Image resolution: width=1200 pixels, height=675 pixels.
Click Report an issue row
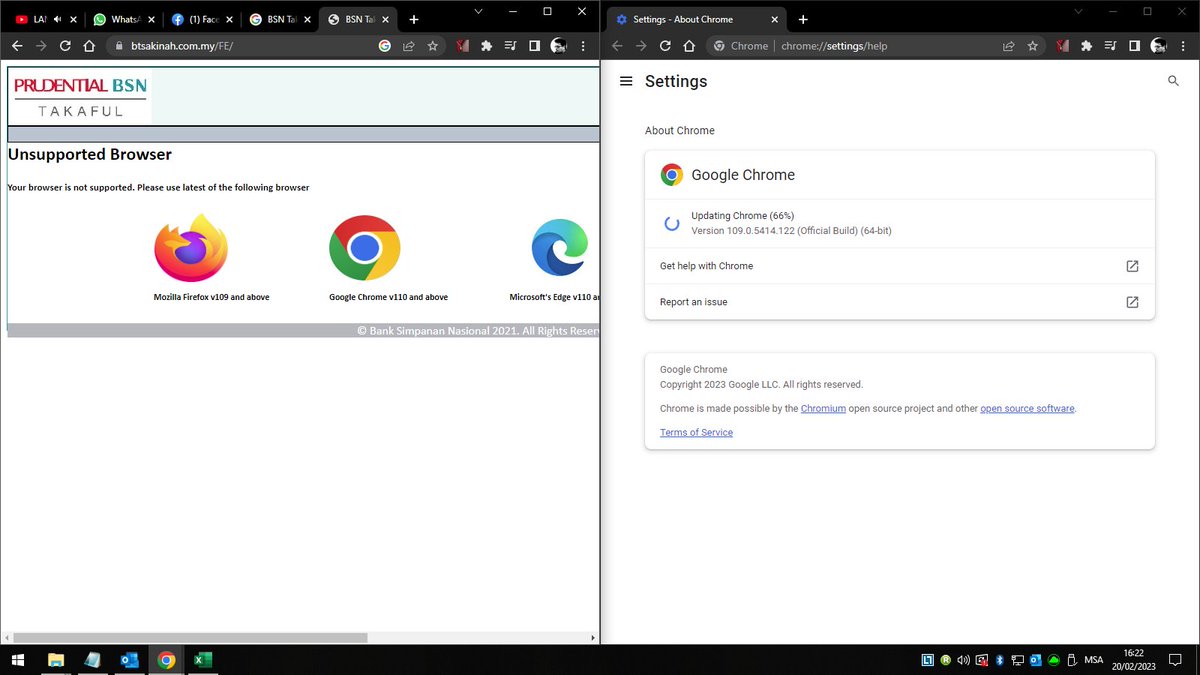coord(899,302)
